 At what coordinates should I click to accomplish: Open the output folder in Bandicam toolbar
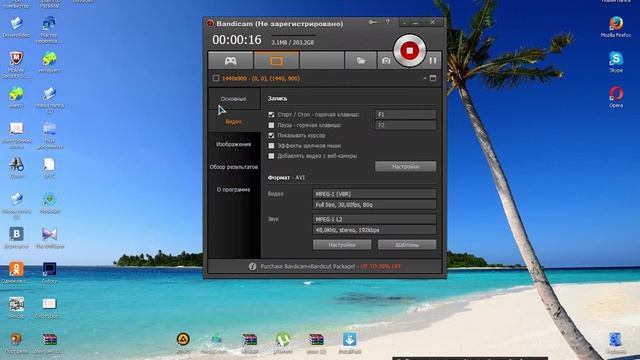click(361, 60)
